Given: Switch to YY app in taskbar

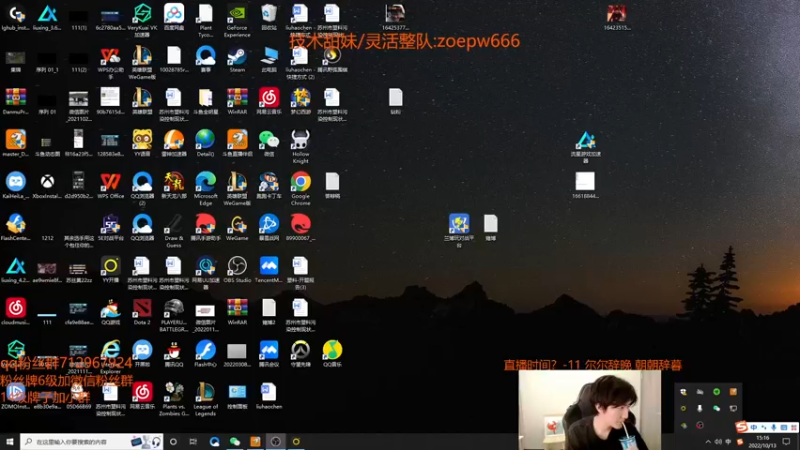Looking at the screenshot, I should 296,441.
